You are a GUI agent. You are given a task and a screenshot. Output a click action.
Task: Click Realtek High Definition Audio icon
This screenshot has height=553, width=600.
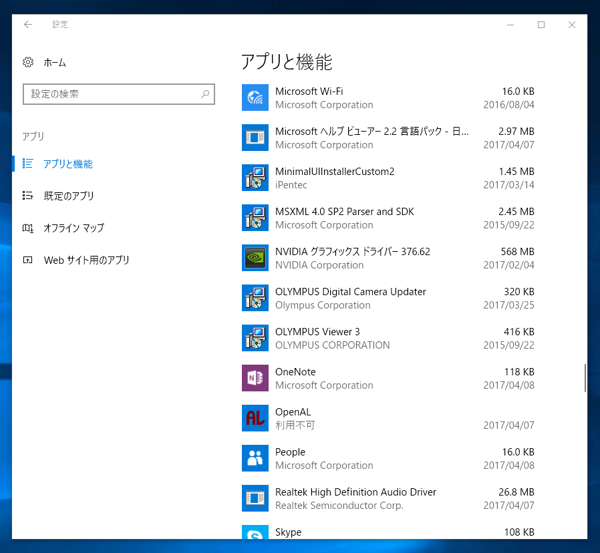[x=255, y=498]
